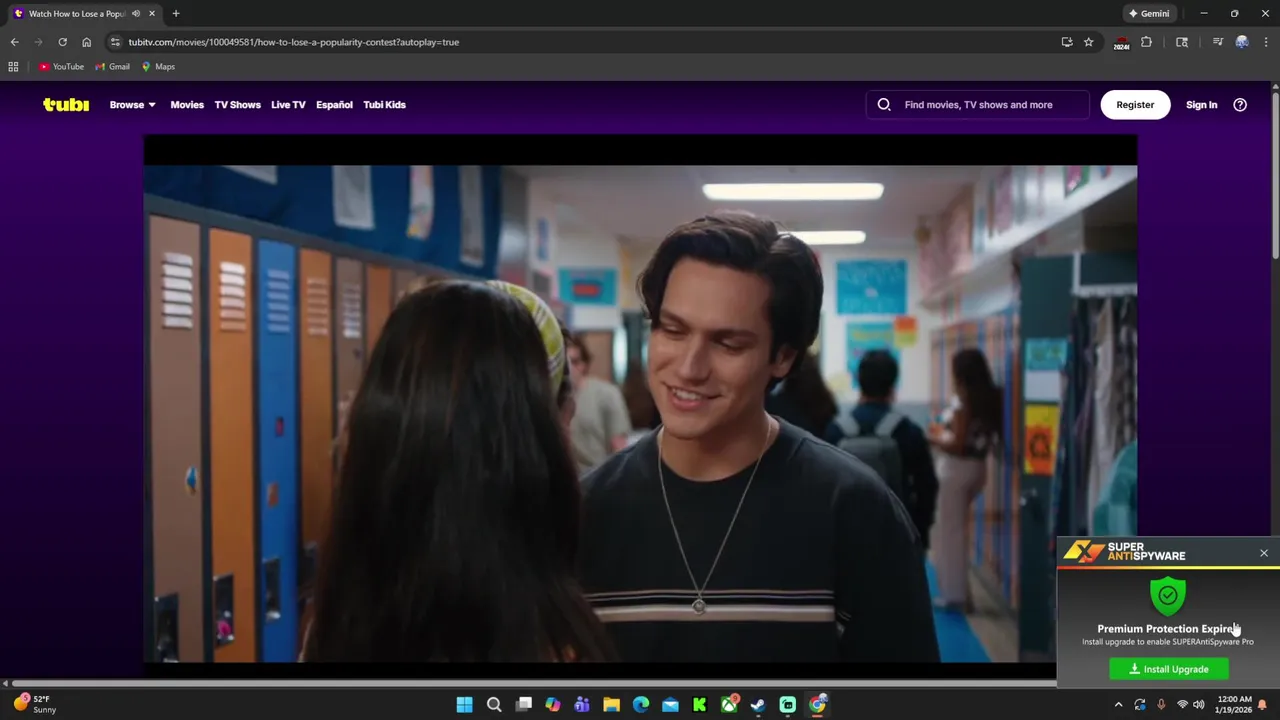
Task: Open the red 2024 extension icon
Action: pyautogui.click(x=1121, y=43)
